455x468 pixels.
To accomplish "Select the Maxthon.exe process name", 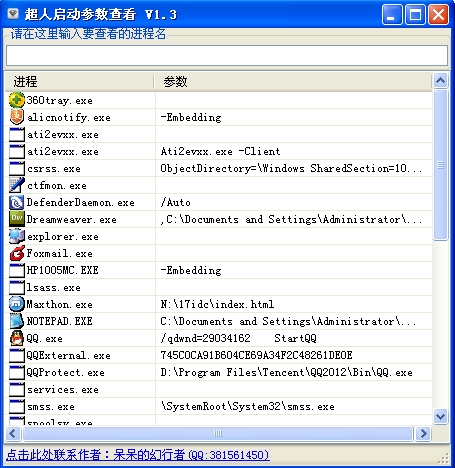I will (60, 304).
